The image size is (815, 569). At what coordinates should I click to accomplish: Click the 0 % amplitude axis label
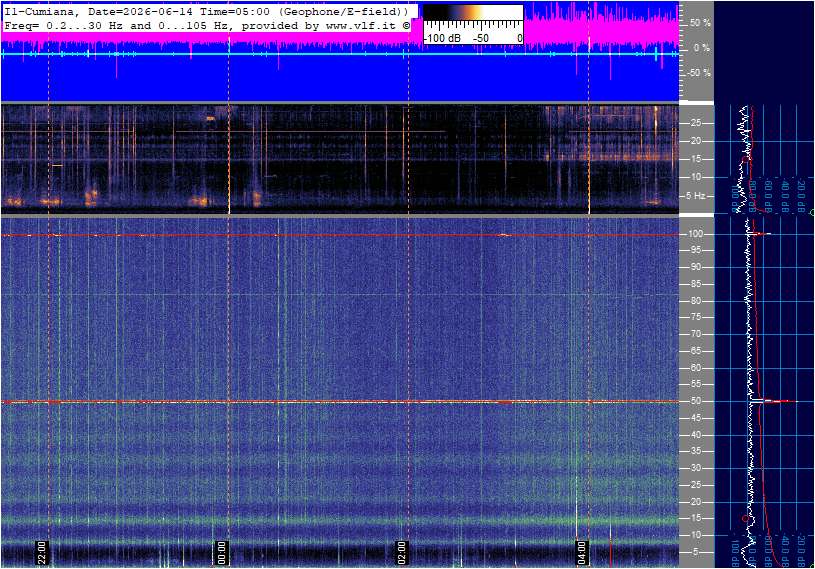[x=702, y=48]
